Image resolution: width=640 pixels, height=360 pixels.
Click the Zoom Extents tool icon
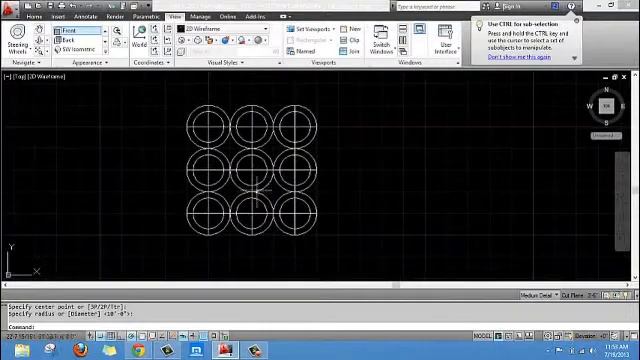coord(39,51)
